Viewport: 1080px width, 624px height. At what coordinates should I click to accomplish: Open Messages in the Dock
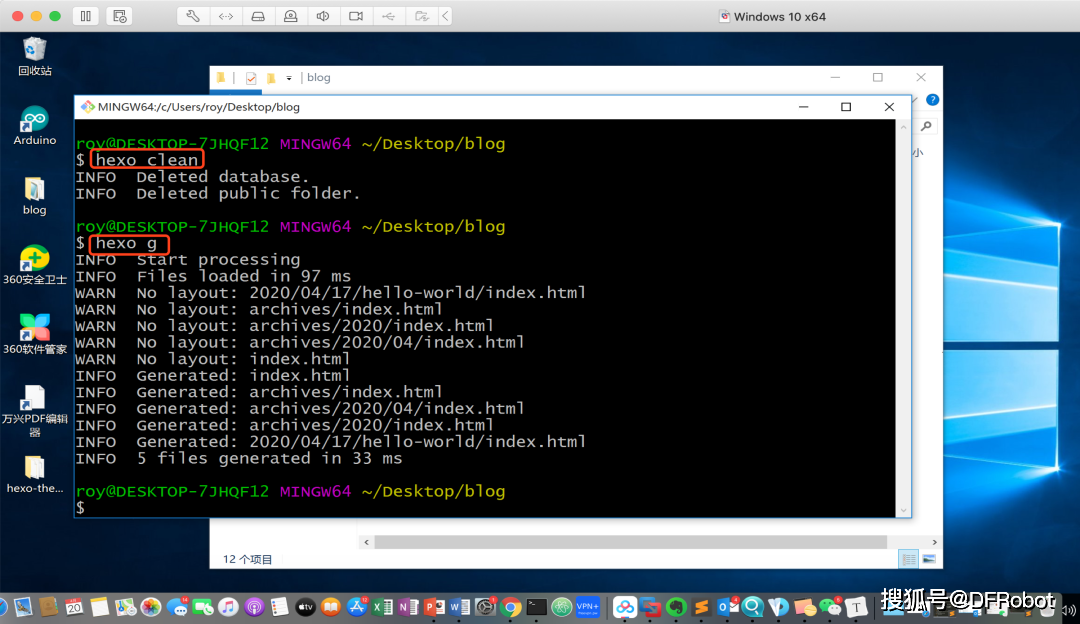point(177,607)
